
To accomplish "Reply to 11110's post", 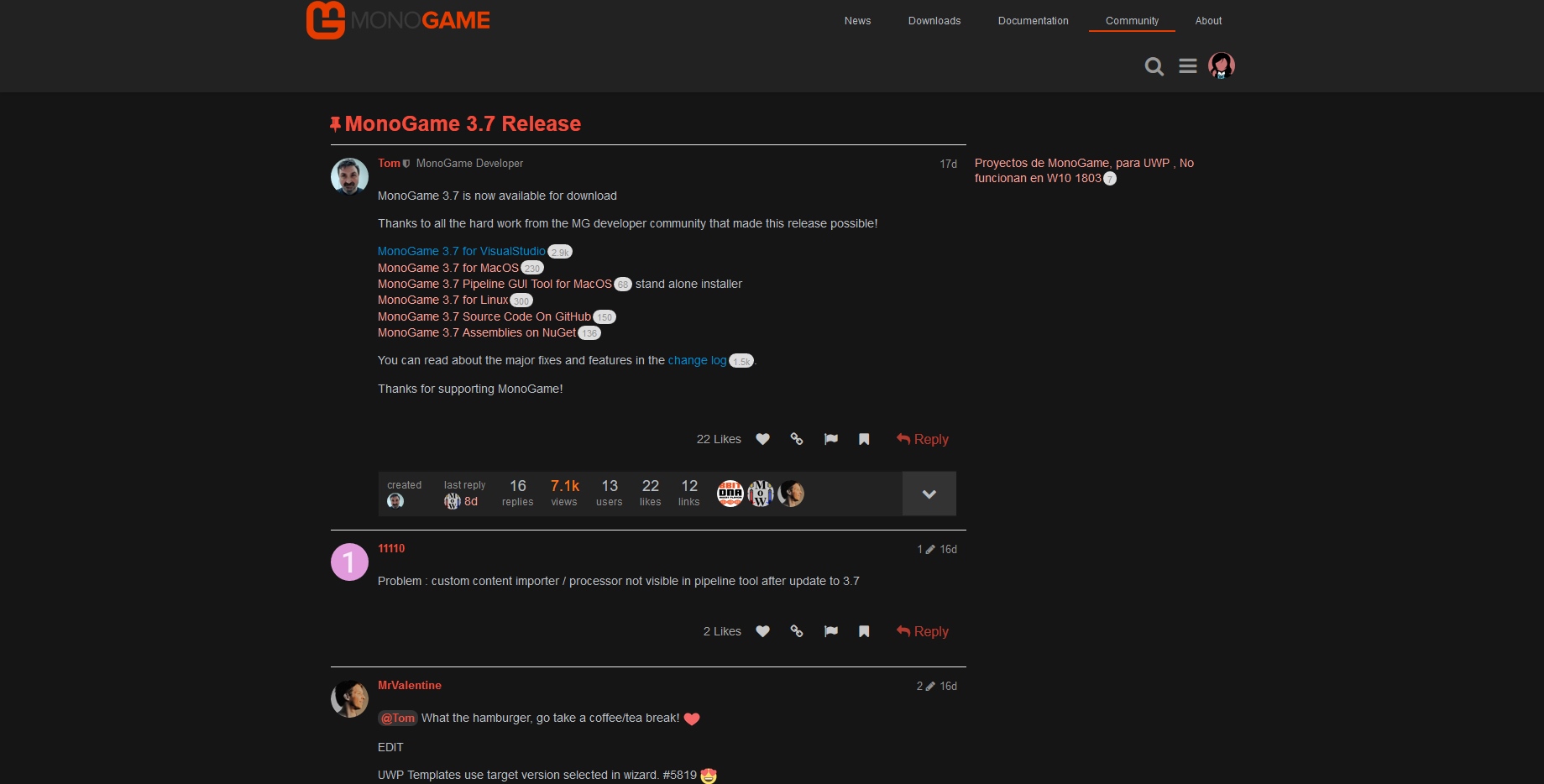I will tap(922, 631).
